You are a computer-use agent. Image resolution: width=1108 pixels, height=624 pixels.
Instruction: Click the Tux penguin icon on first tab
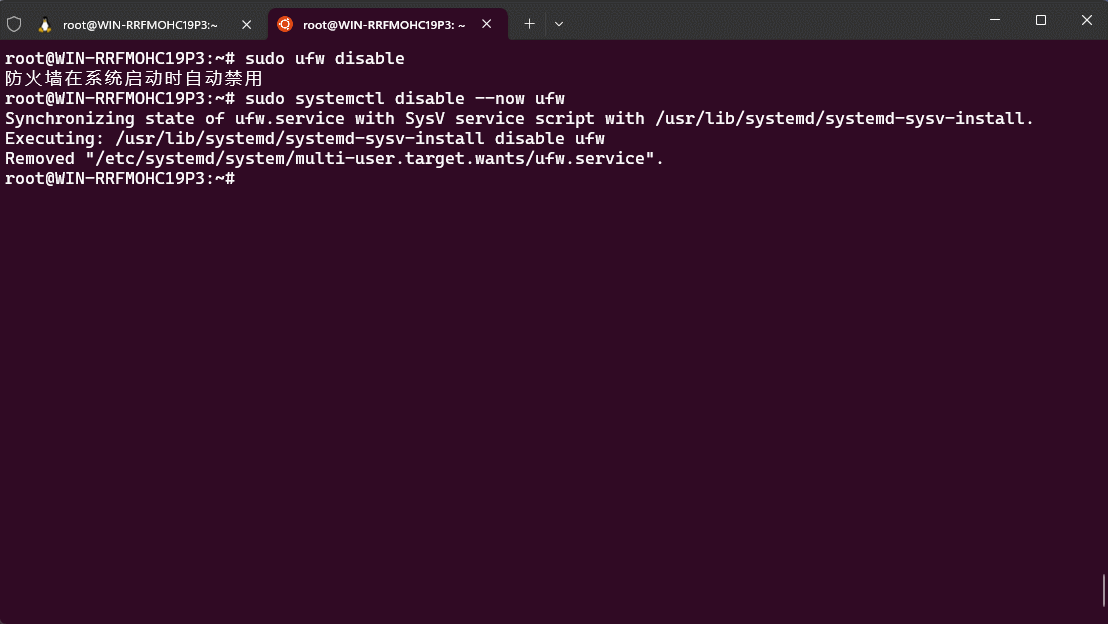(45, 24)
